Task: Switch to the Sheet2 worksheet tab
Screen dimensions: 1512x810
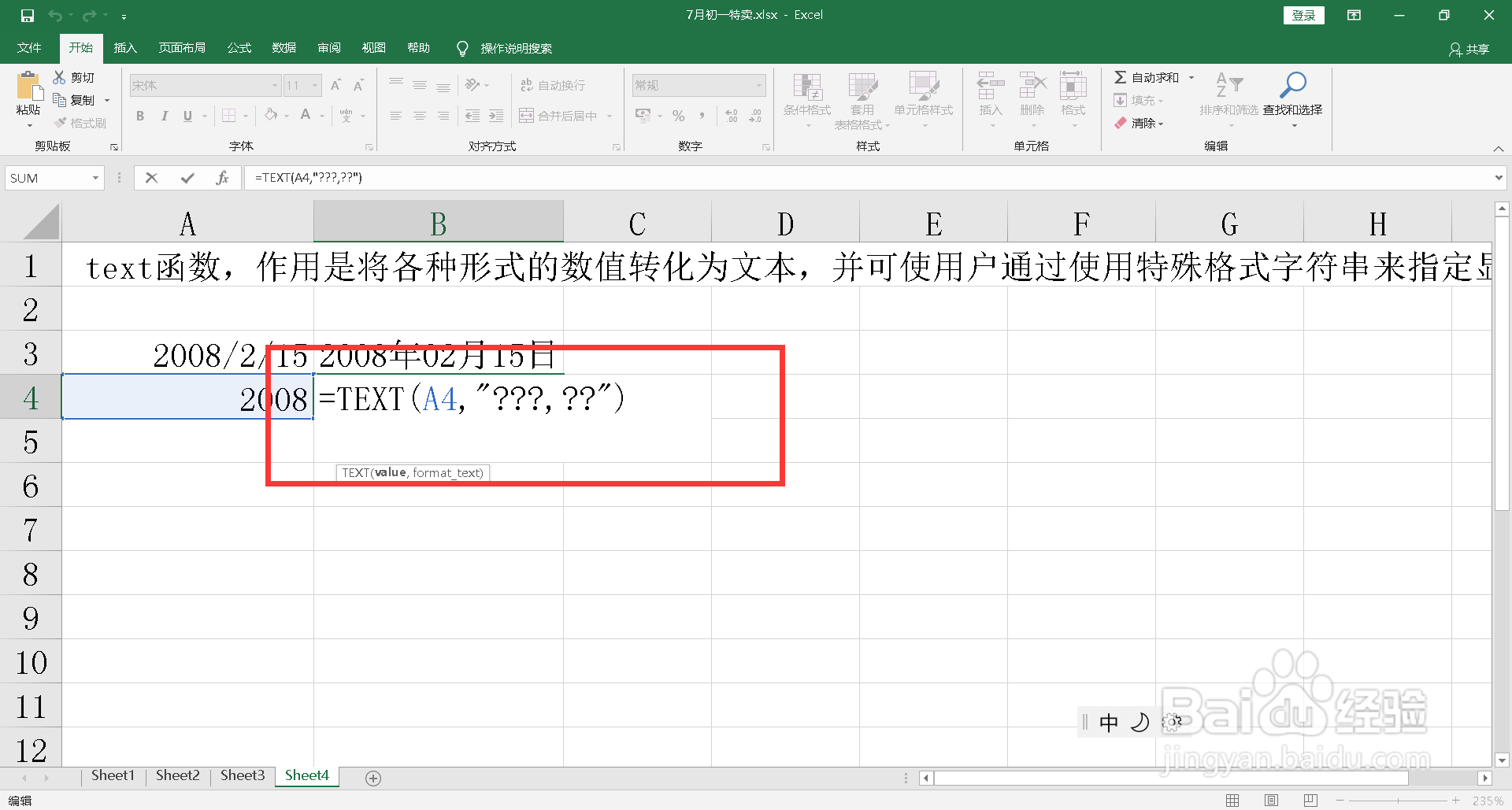Action: tap(177, 775)
